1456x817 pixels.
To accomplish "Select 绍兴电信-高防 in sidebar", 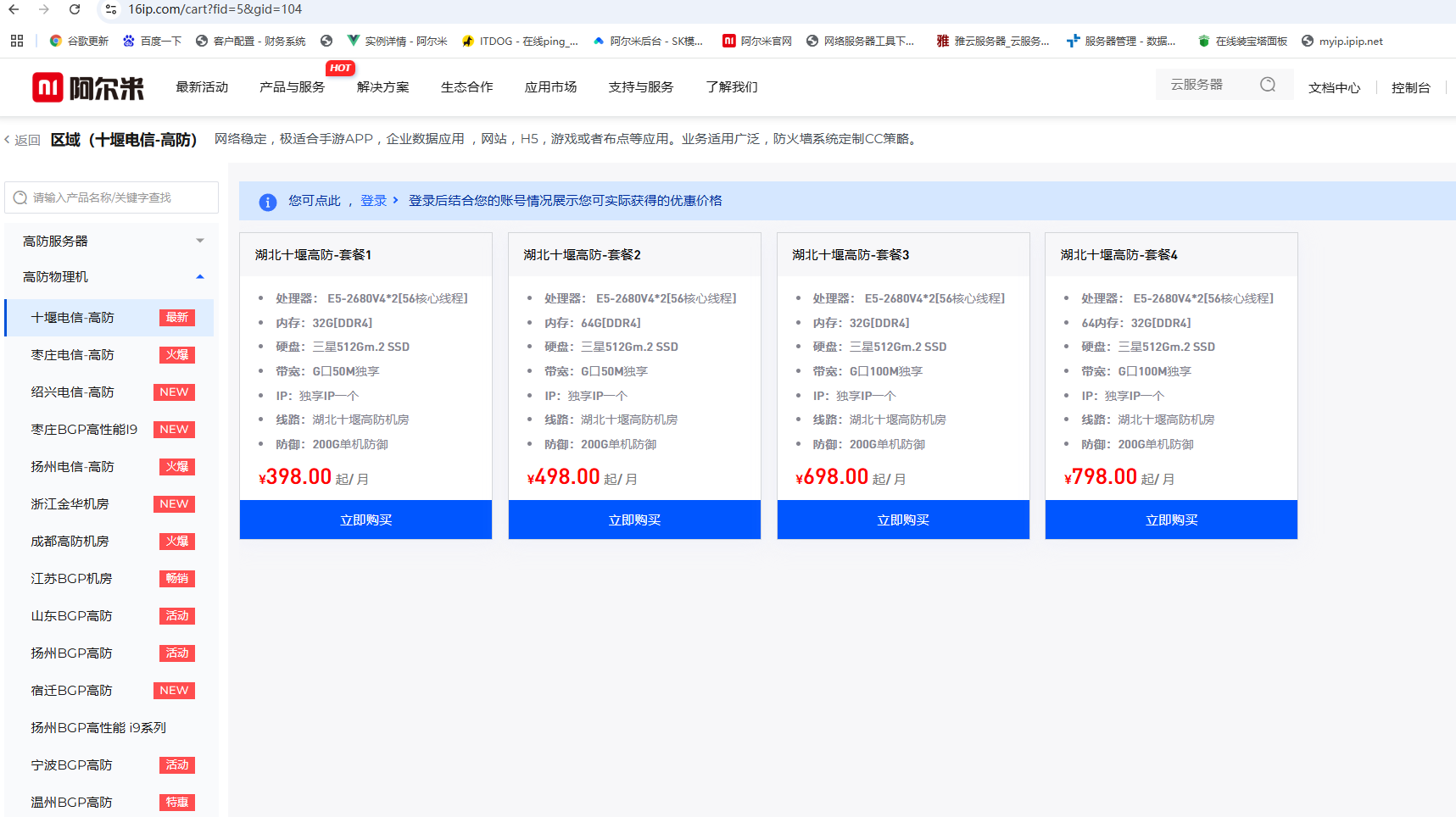I will [x=109, y=392].
